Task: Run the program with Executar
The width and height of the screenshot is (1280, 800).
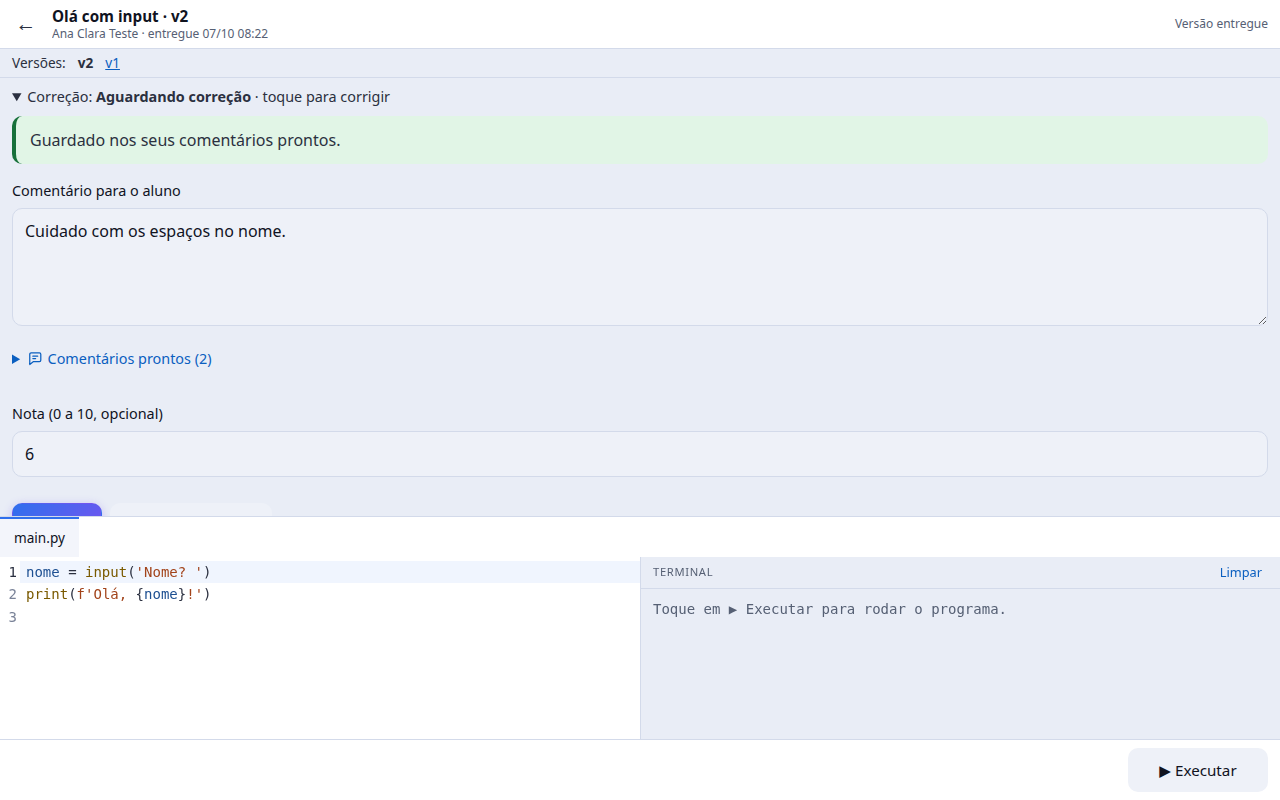Action: pos(1197,771)
